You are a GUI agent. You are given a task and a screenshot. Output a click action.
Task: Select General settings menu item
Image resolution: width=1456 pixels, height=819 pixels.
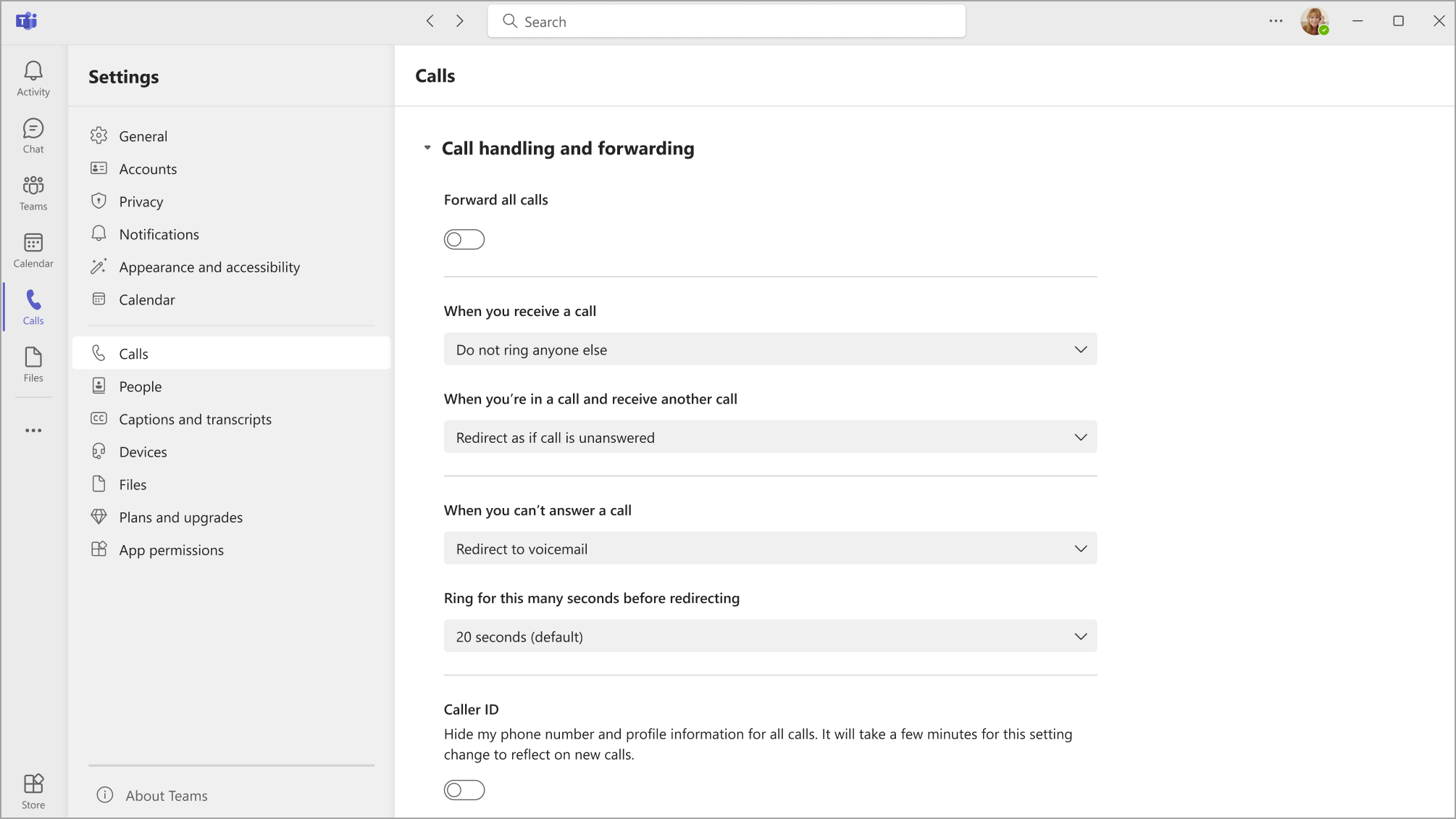pyautogui.click(x=143, y=136)
